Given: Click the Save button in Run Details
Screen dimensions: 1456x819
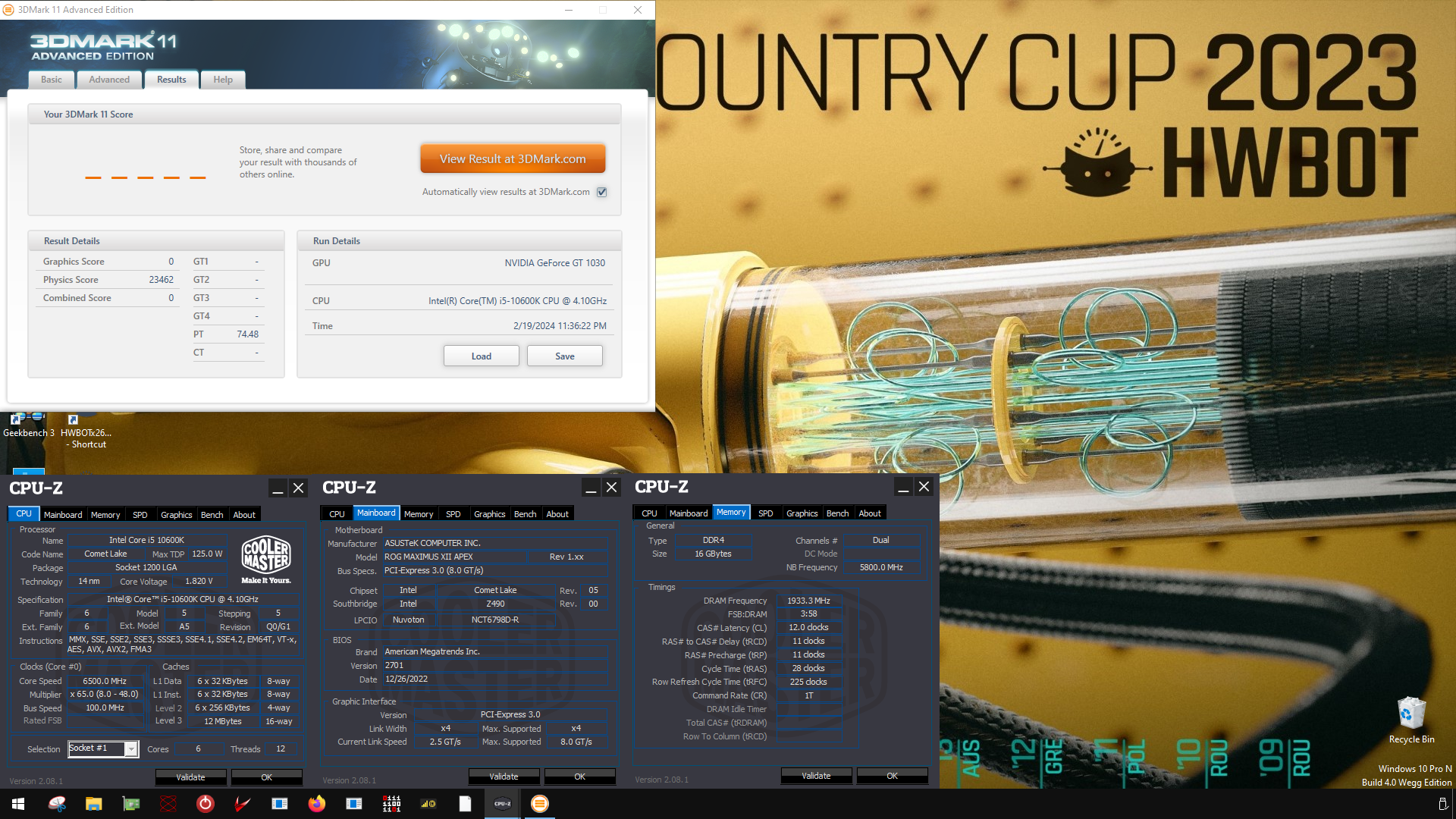Looking at the screenshot, I should 565,356.
